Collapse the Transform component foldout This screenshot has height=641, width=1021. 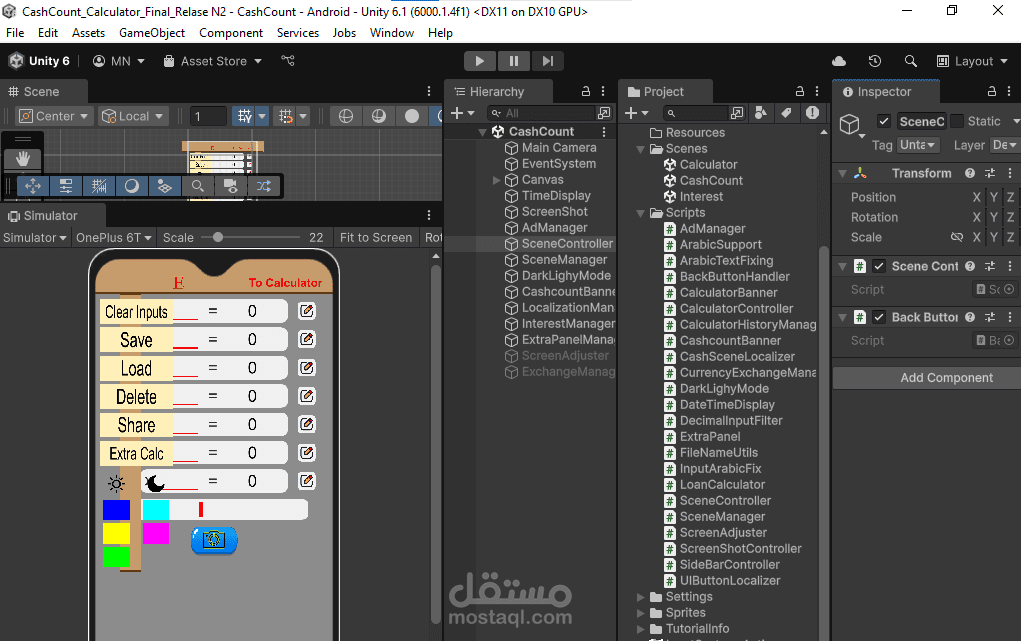pyautogui.click(x=843, y=173)
